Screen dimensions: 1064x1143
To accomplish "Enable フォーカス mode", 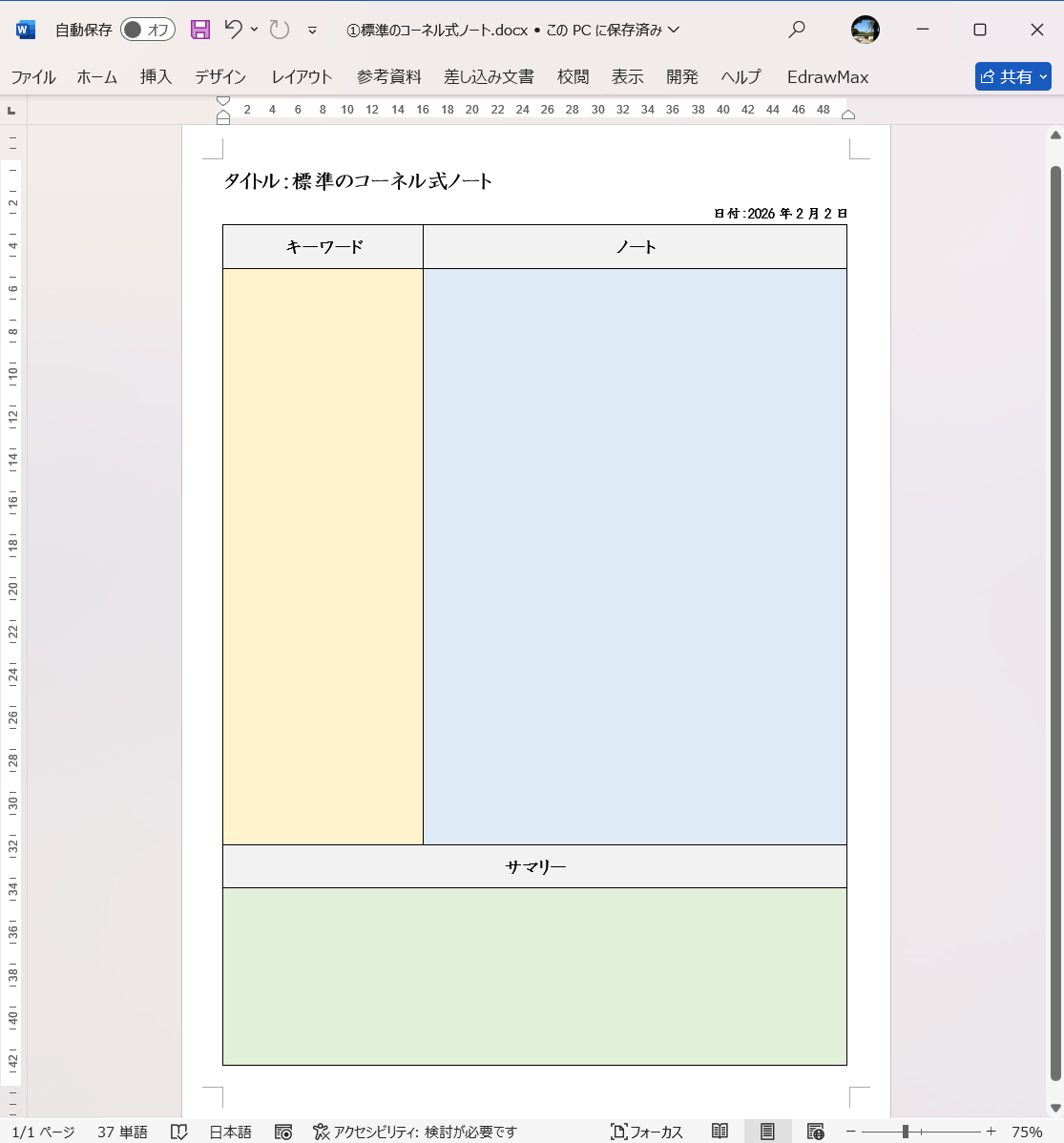I will point(647,1132).
